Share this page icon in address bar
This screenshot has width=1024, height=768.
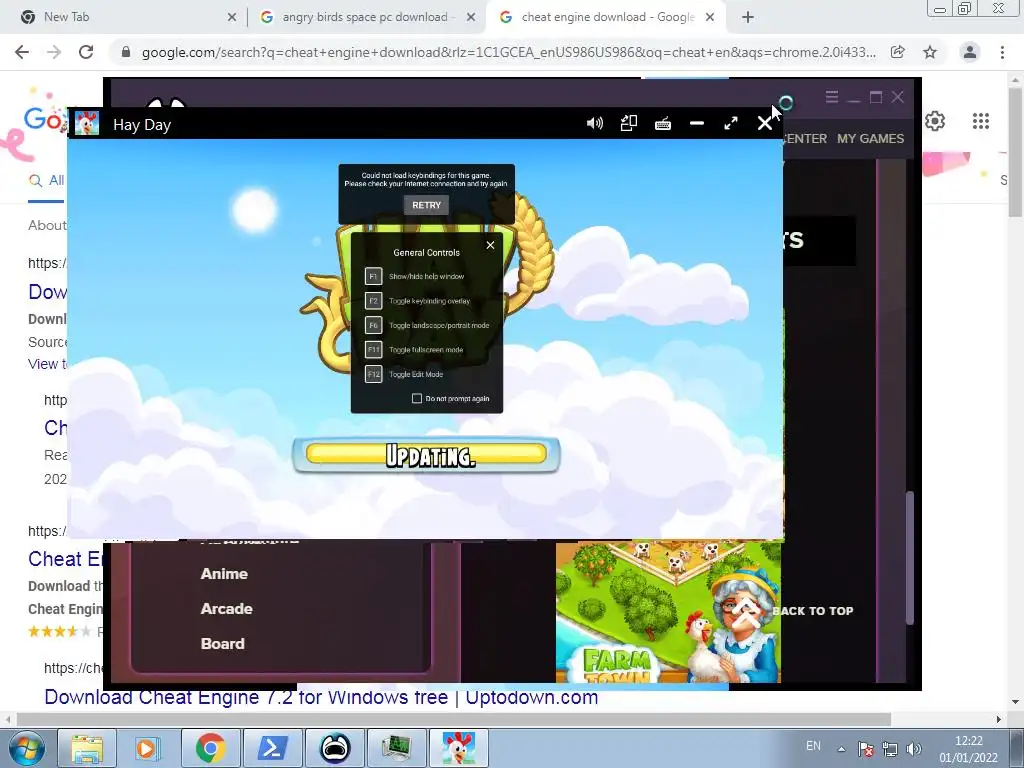[898, 52]
